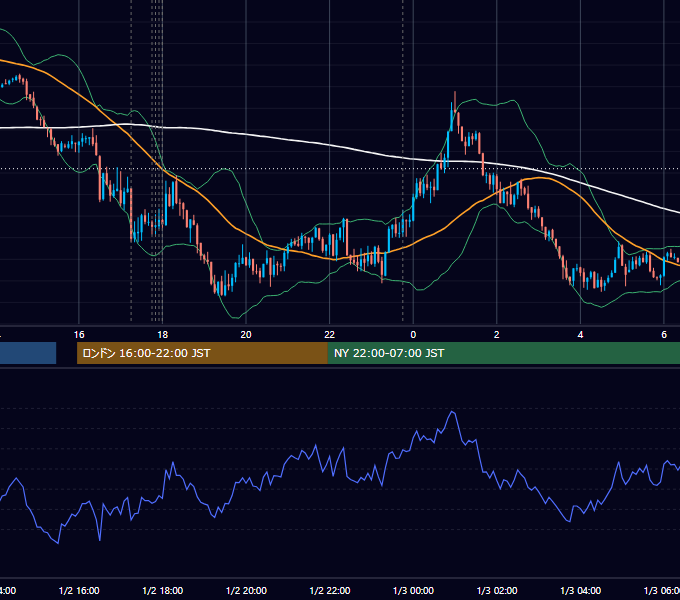Click the hour label 22 on upper axis

[330, 335]
